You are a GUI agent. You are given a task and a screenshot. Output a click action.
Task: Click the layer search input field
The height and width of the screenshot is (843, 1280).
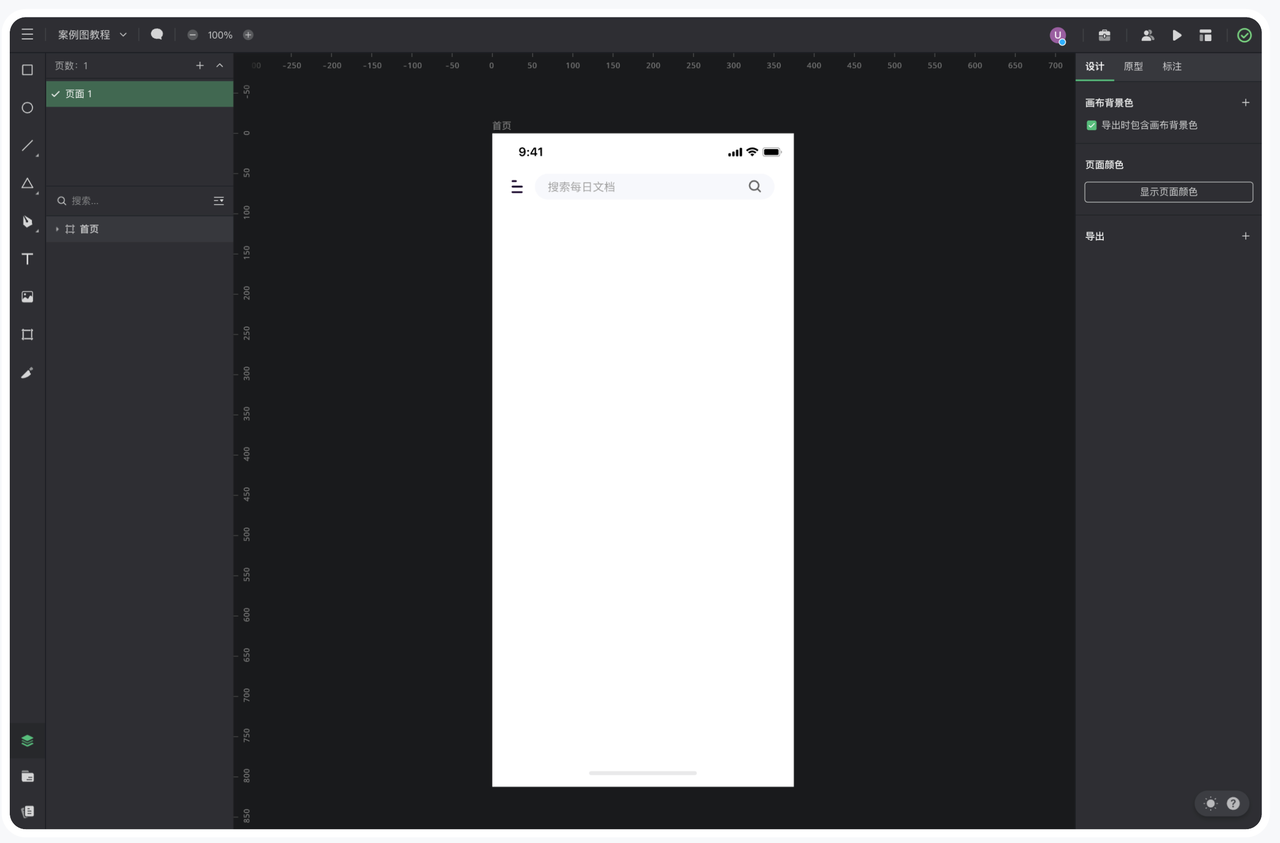[x=135, y=201]
